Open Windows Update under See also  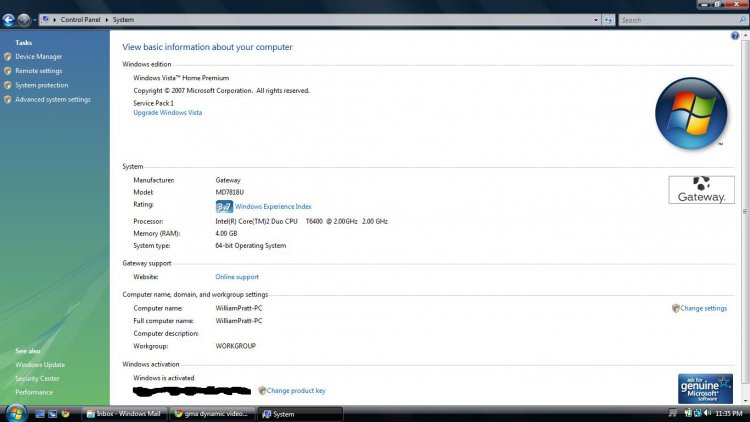40,365
